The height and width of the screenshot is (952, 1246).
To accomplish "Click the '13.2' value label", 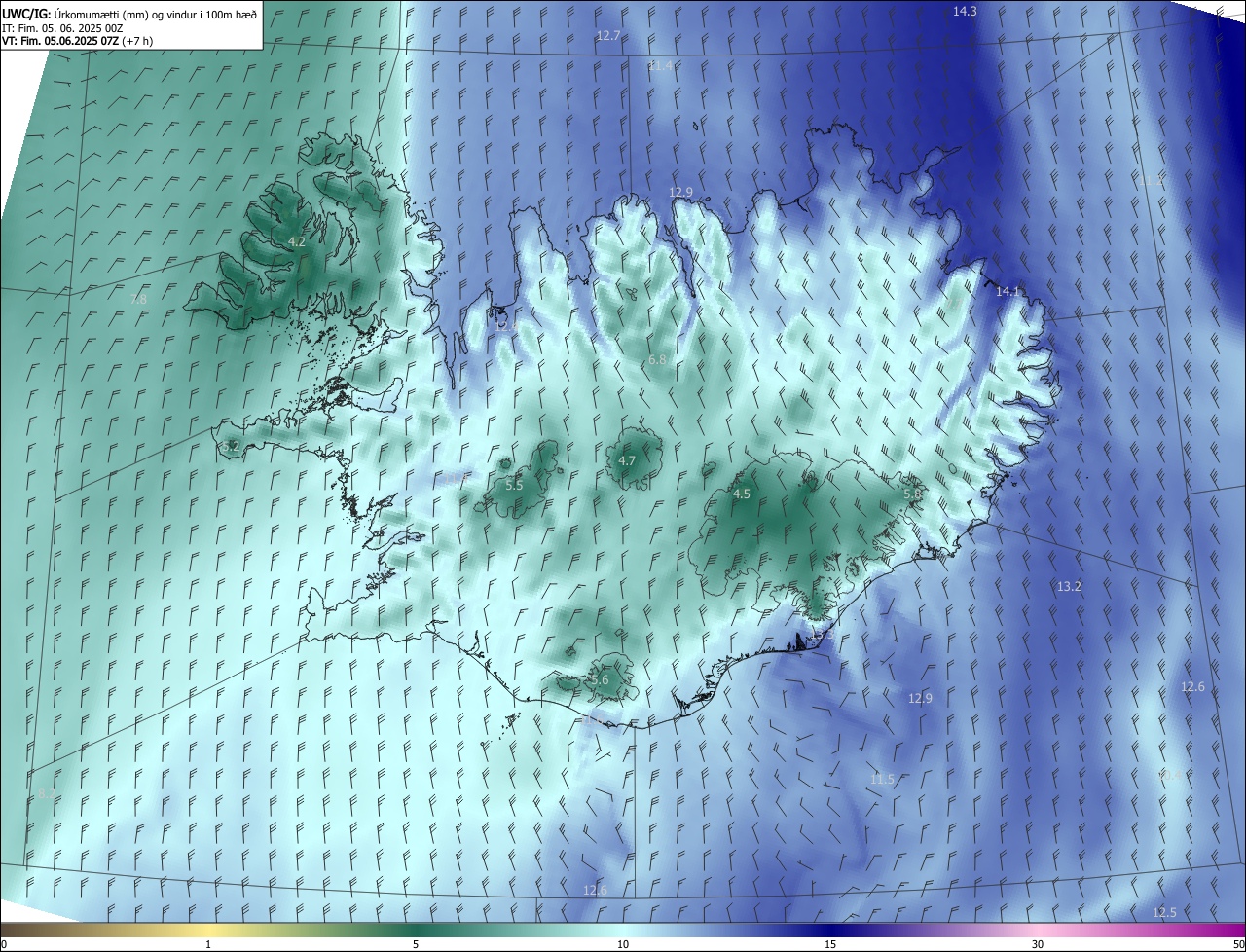I will click(1069, 586).
